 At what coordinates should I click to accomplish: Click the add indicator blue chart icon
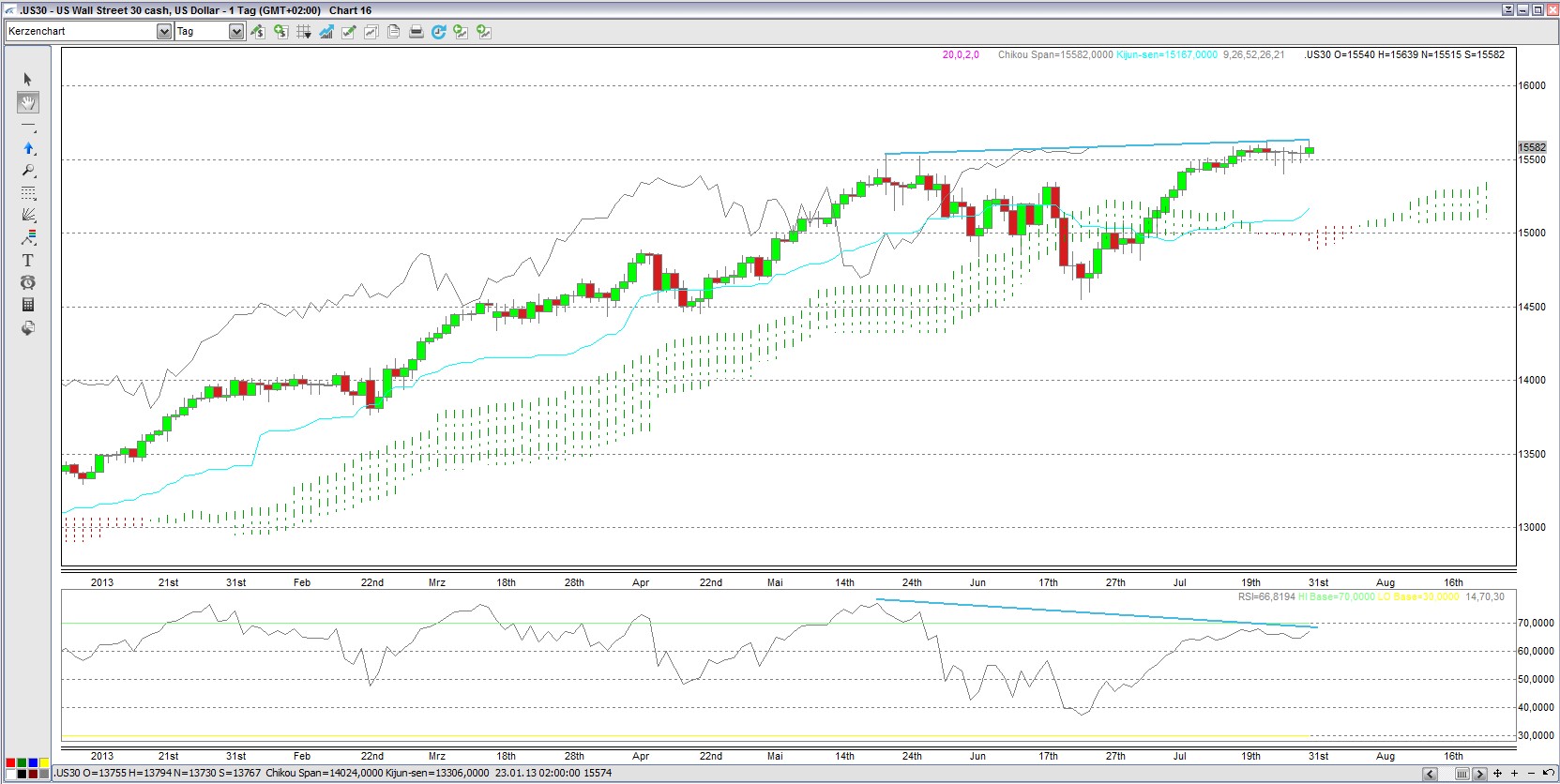(x=326, y=32)
